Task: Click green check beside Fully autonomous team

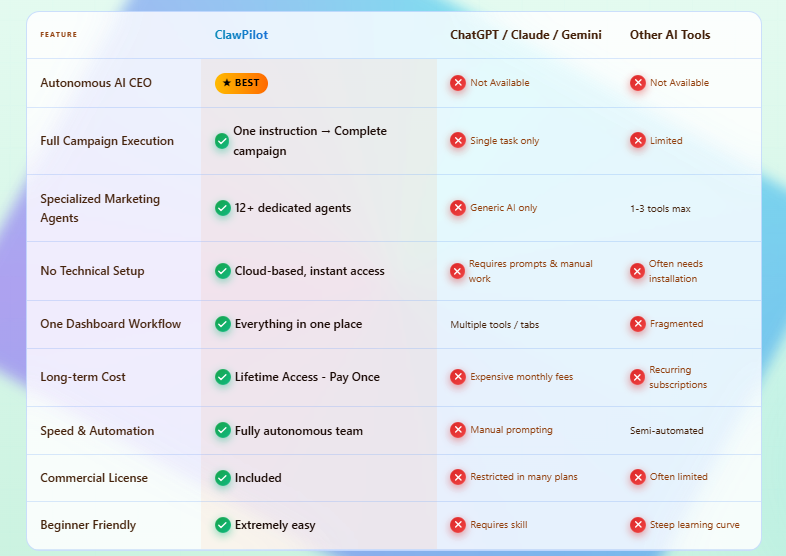Action: coord(223,430)
